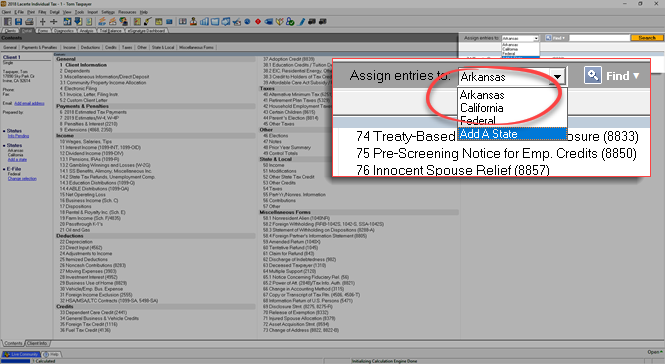665x364 pixels.
Task: Select the State & Local section tab
Action: pyautogui.click(x=163, y=48)
